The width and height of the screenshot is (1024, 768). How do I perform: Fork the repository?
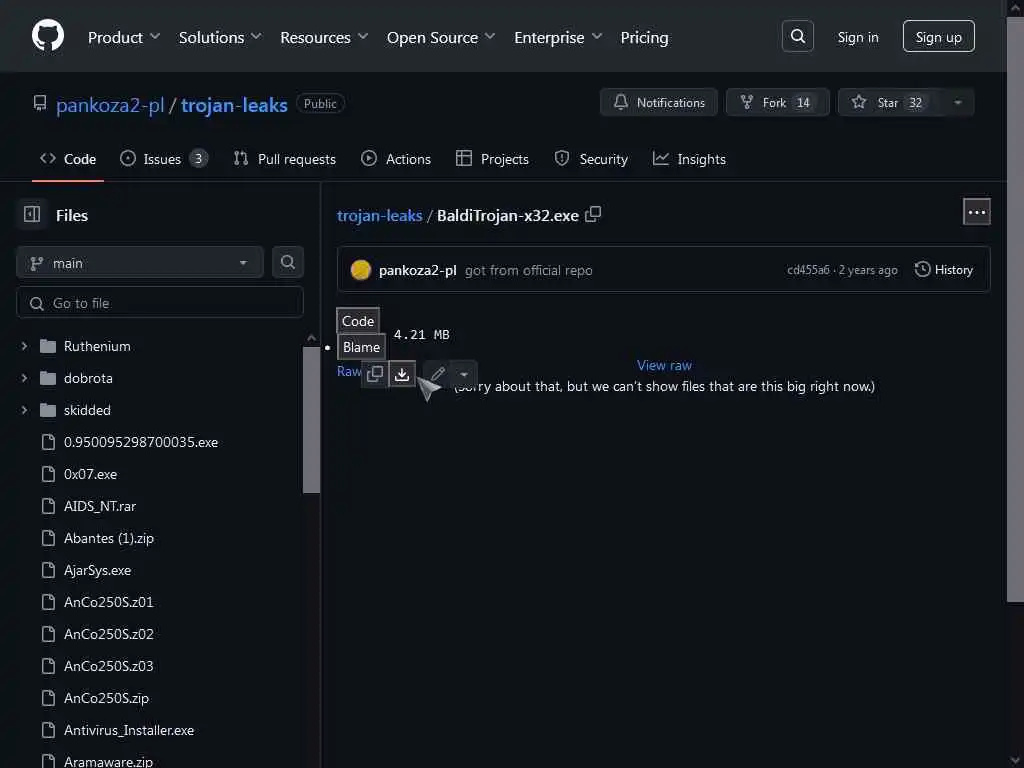click(x=777, y=103)
